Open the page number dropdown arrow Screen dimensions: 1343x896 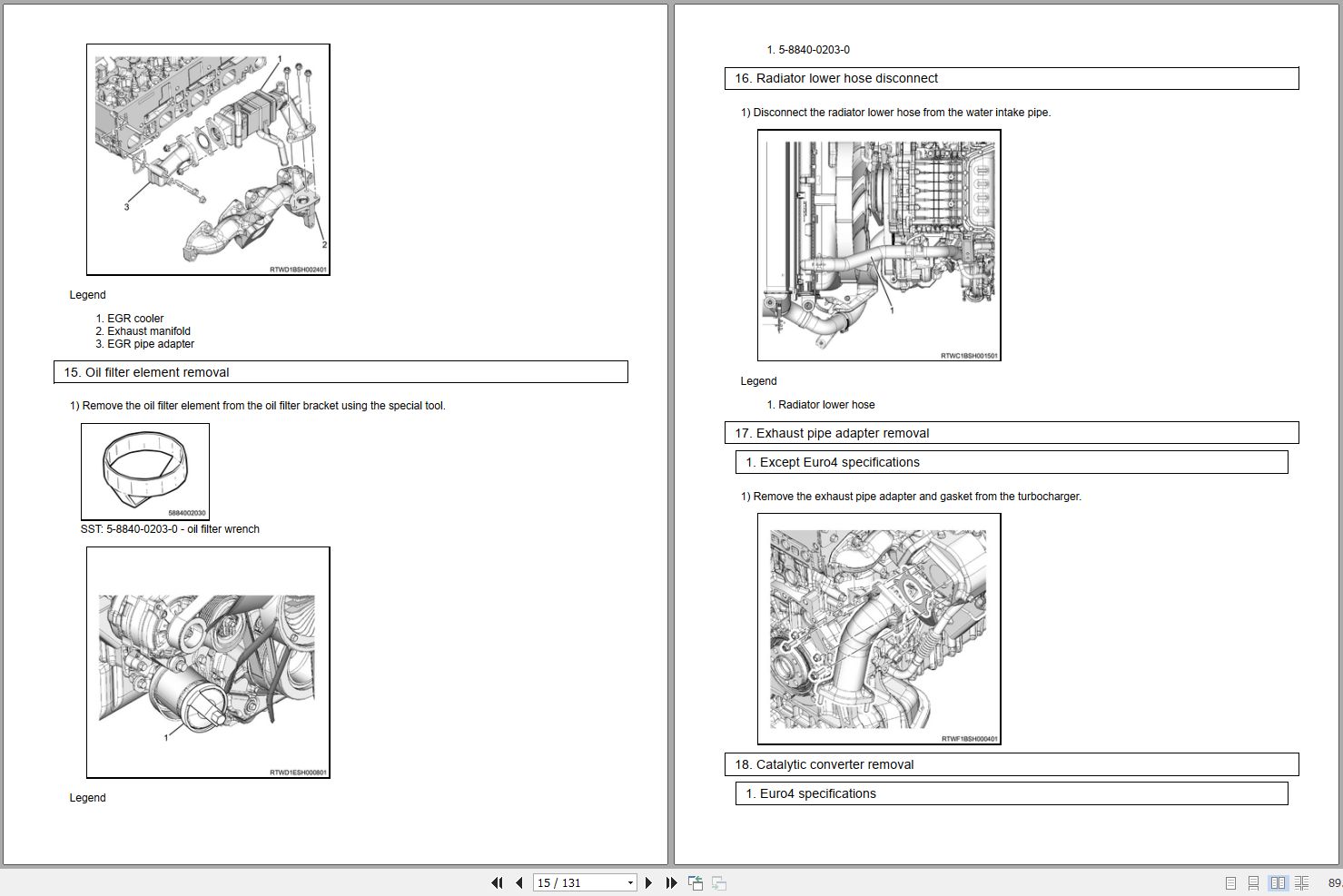[630, 882]
